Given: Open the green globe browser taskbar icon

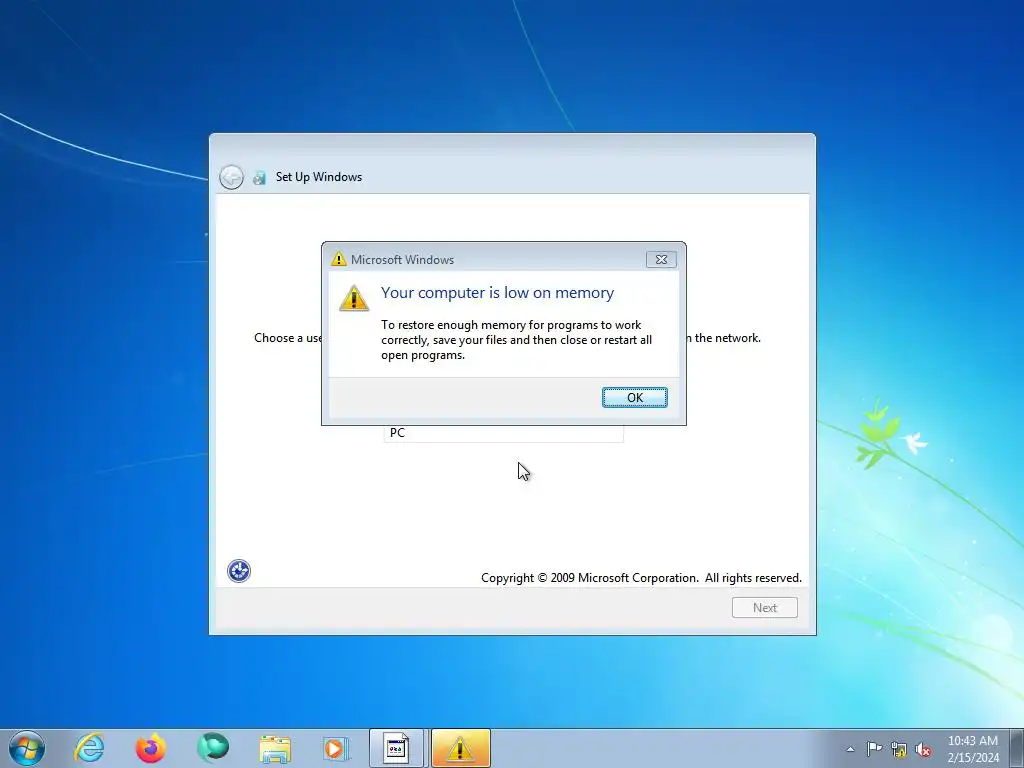Looking at the screenshot, I should (213, 748).
